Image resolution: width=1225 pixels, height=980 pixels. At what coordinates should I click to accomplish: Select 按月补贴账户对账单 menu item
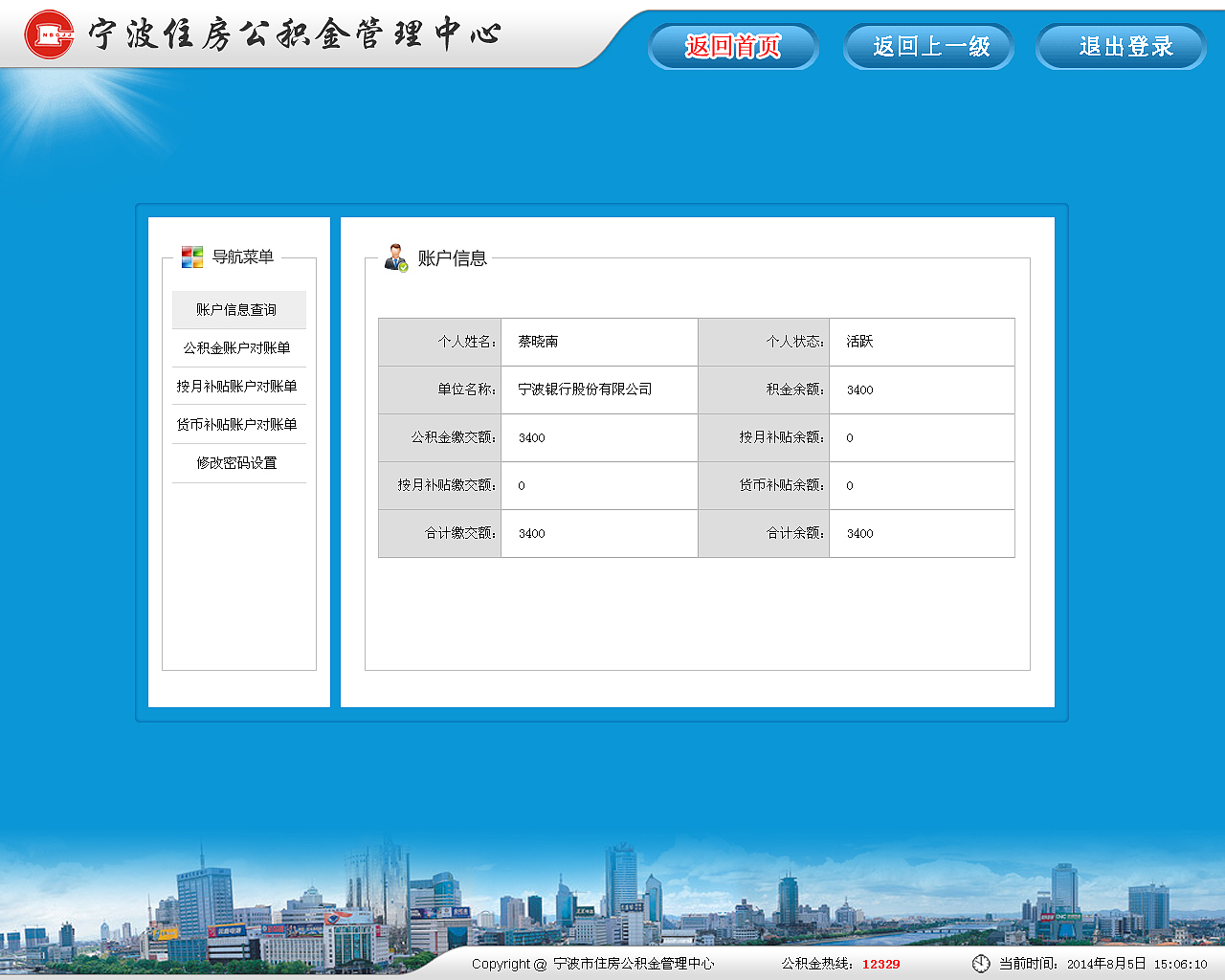[238, 386]
